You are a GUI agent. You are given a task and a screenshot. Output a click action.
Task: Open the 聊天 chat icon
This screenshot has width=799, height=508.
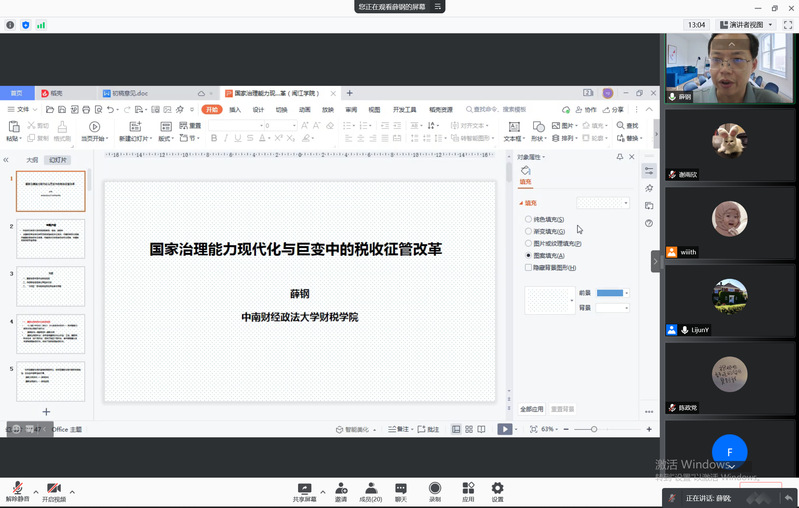tap(401, 488)
